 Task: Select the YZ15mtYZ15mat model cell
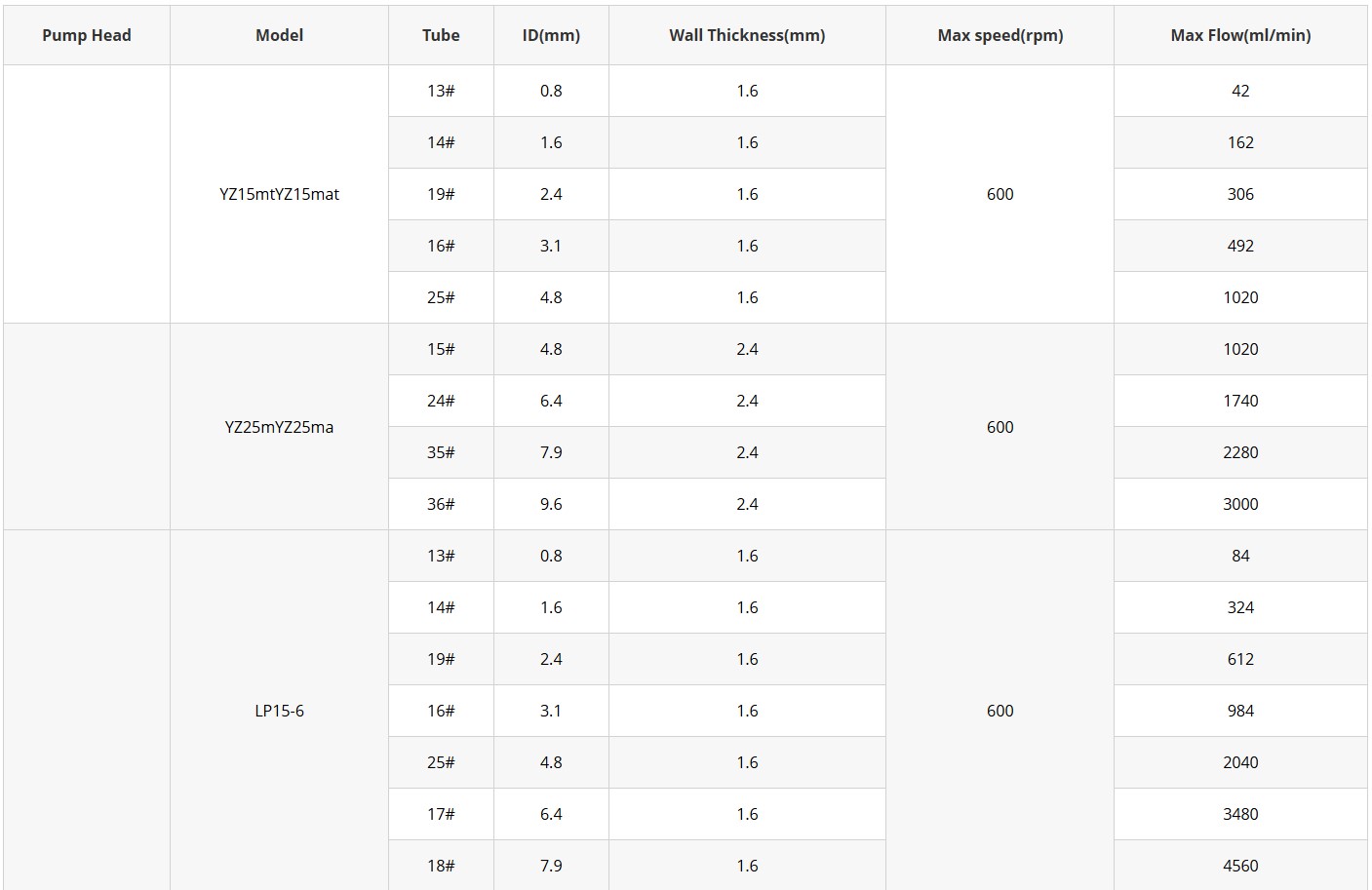(x=279, y=194)
